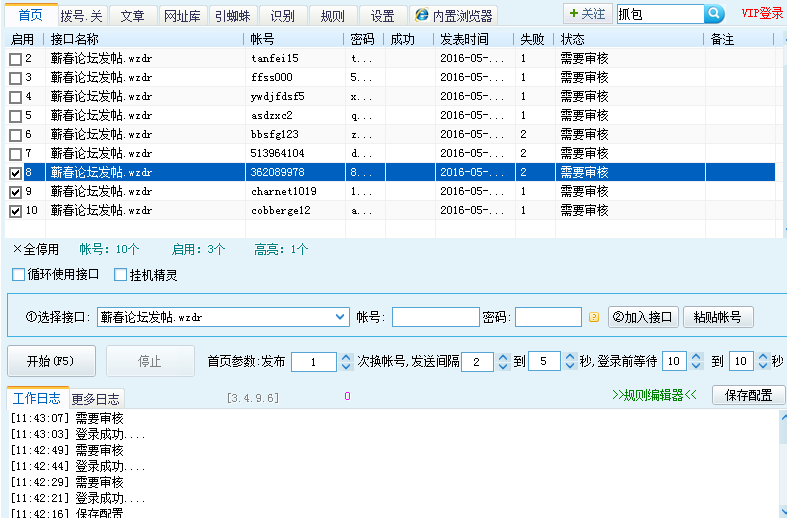787x518 pixels.
Task: Uncheck row 8 account 362089978
Action: tap(16, 173)
